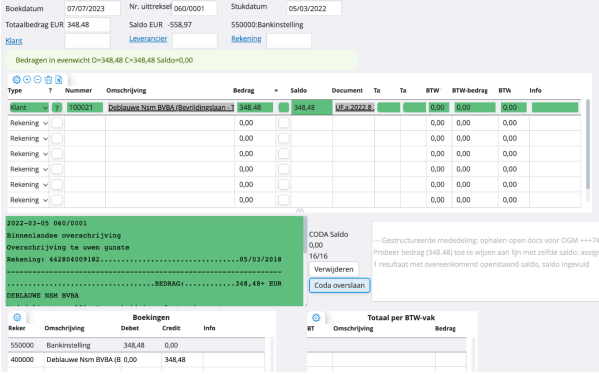Click the Document column header
This screenshot has height=374, width=599.
(x=347, y=91)
